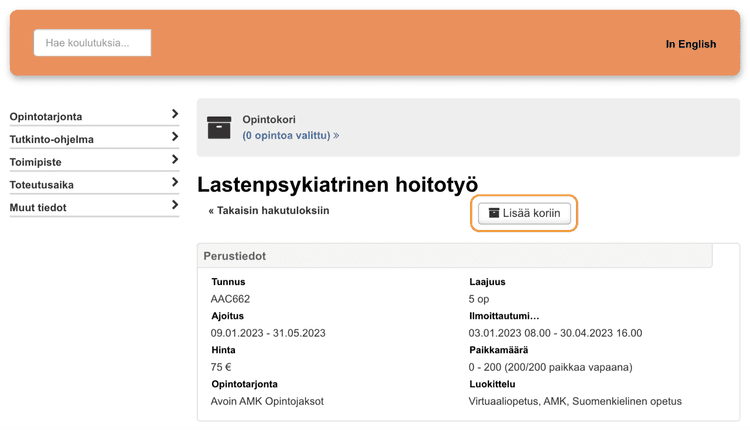Click the Hinta label

coord(223,350)
